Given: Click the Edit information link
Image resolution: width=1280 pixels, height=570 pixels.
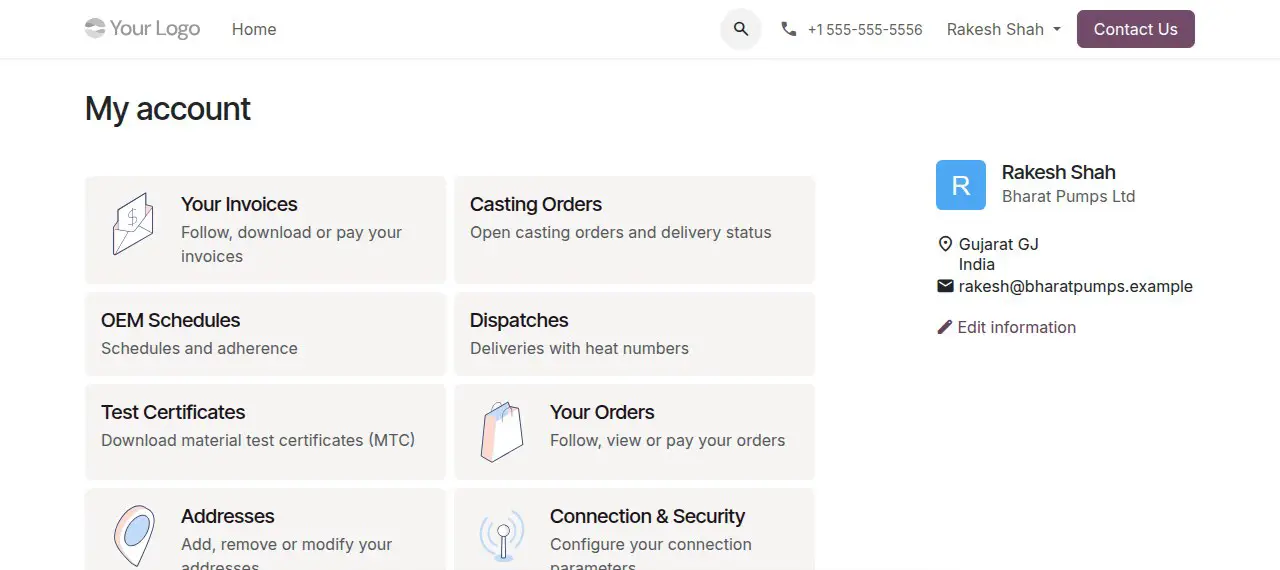Looking at the screenshot, I should coord(1007,327).
